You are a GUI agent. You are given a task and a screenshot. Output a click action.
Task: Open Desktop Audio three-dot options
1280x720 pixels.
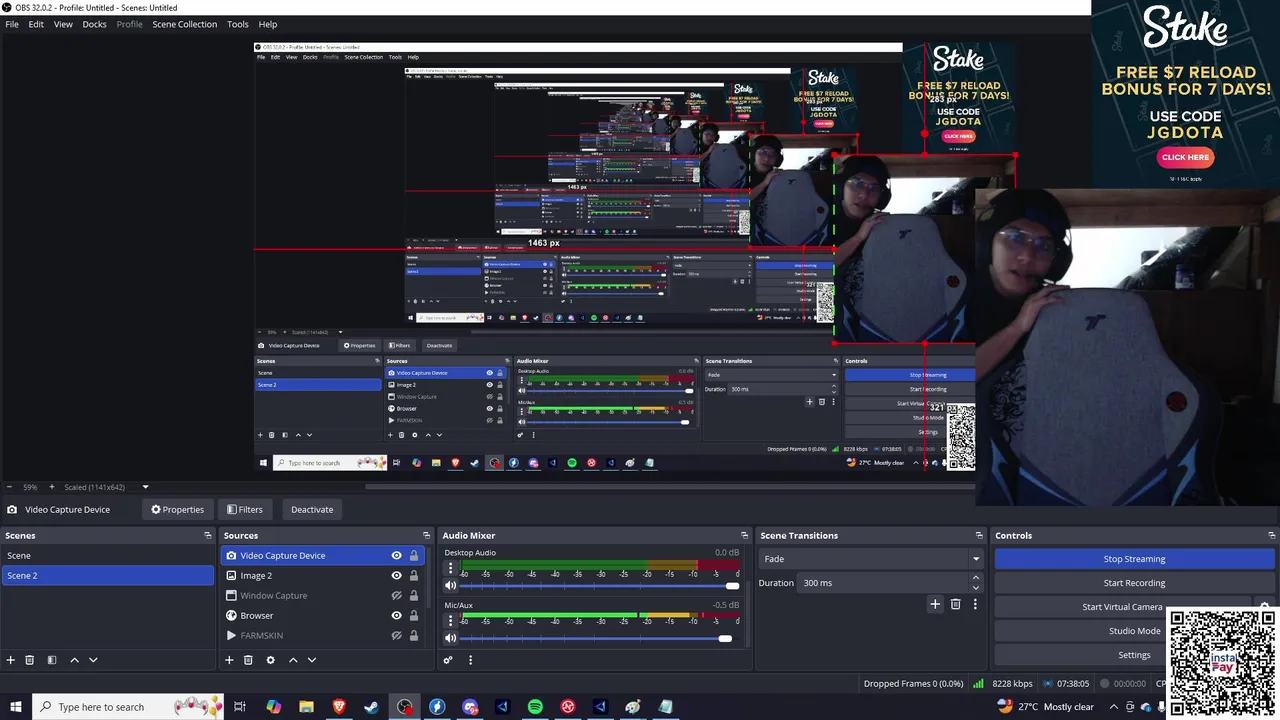[x=450, y=568]
